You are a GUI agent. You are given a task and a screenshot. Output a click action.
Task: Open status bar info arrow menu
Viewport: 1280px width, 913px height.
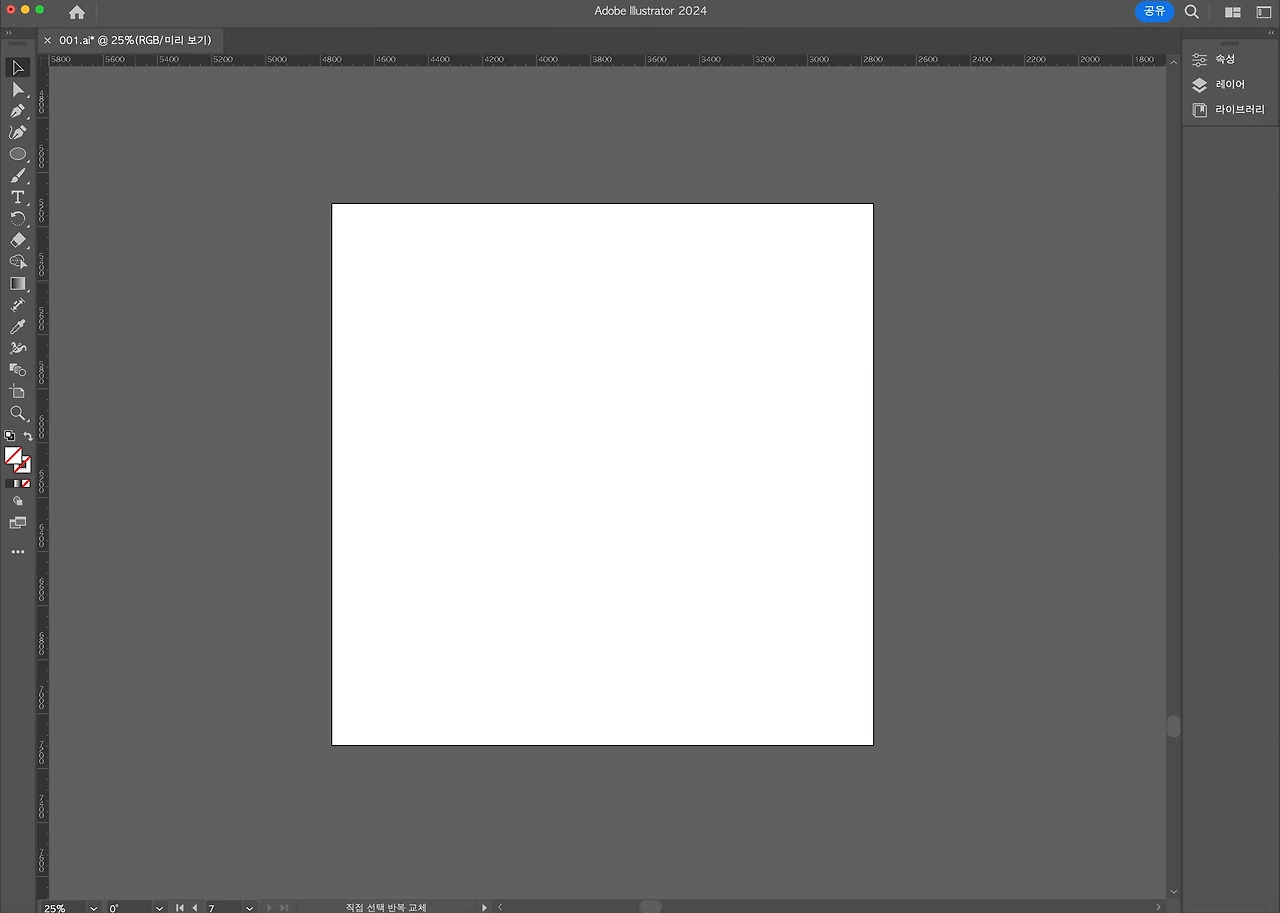(x=484, y=908)
